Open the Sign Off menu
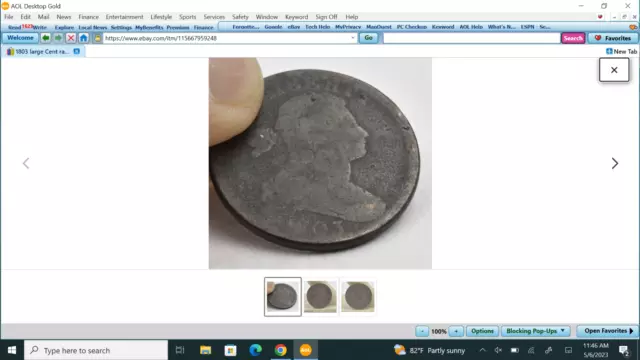The image size is (640, 360). (x=326, y=17)
